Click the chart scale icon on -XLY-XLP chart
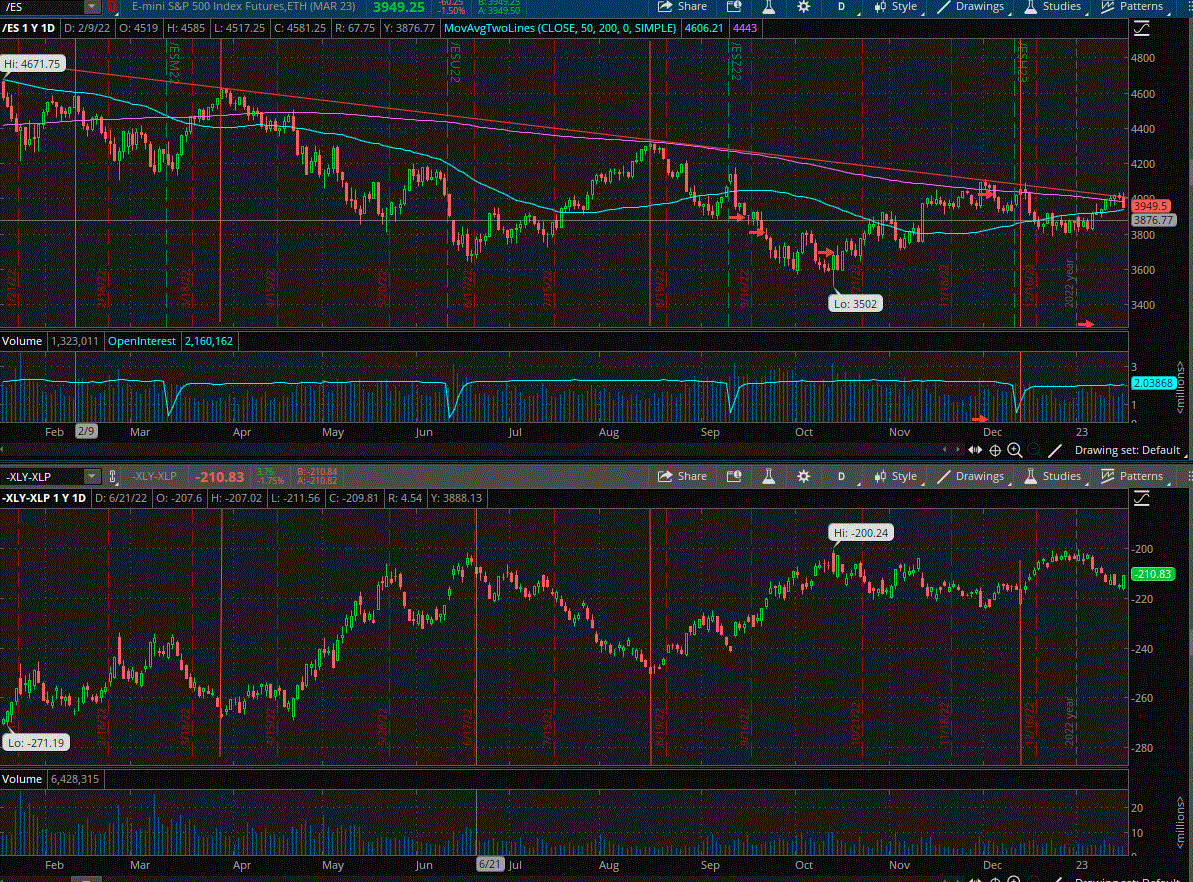This screenshot has height=882, width=1193. [1141, 498]
